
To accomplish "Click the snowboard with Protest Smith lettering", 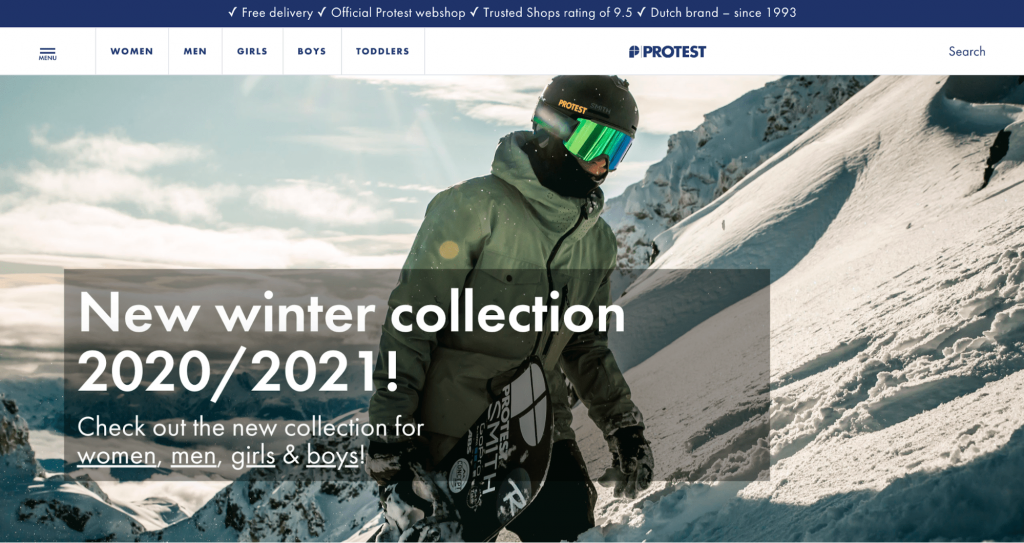I will 503,444.
